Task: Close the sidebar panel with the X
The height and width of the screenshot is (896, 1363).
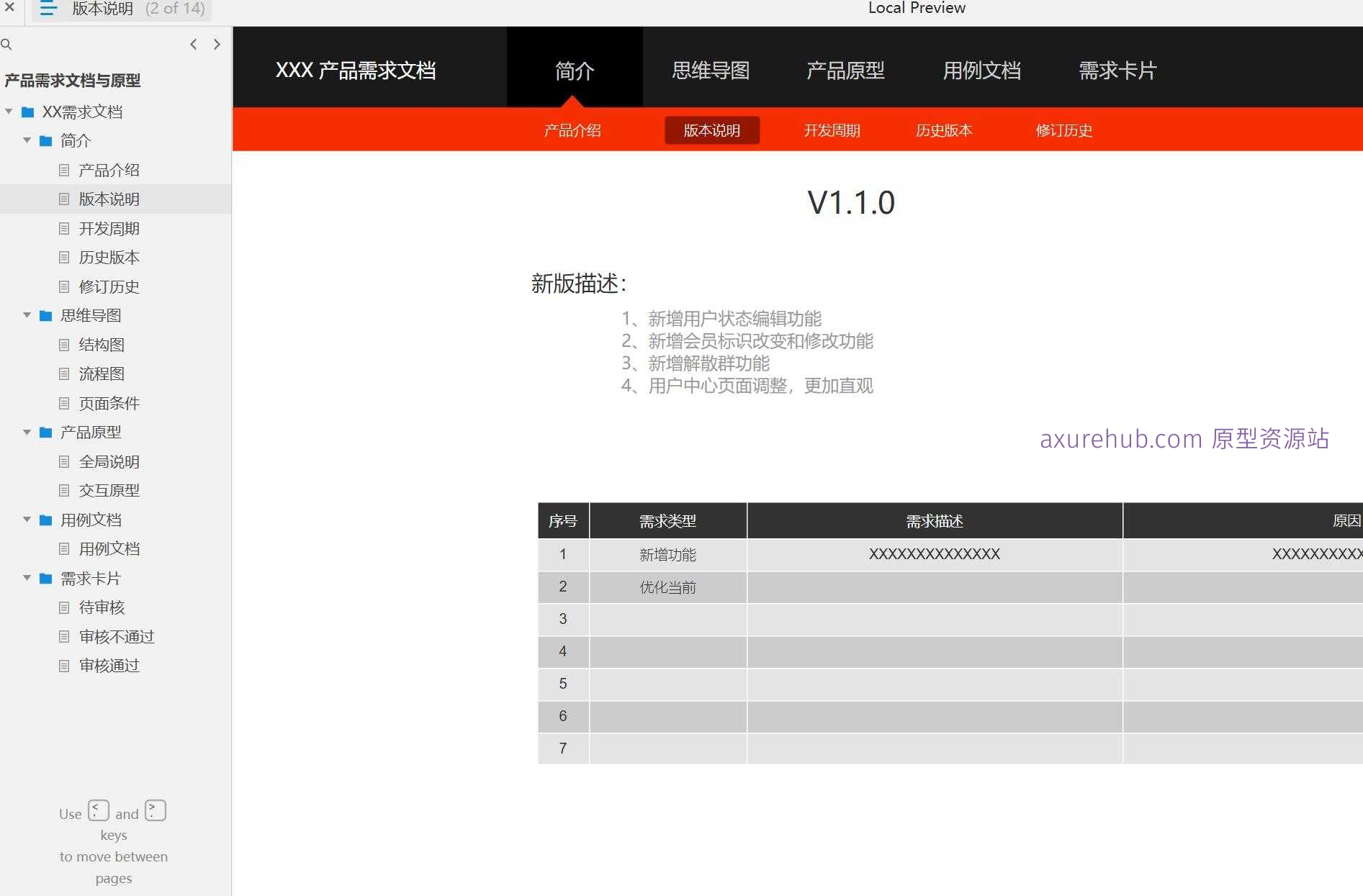Action: 9,9
